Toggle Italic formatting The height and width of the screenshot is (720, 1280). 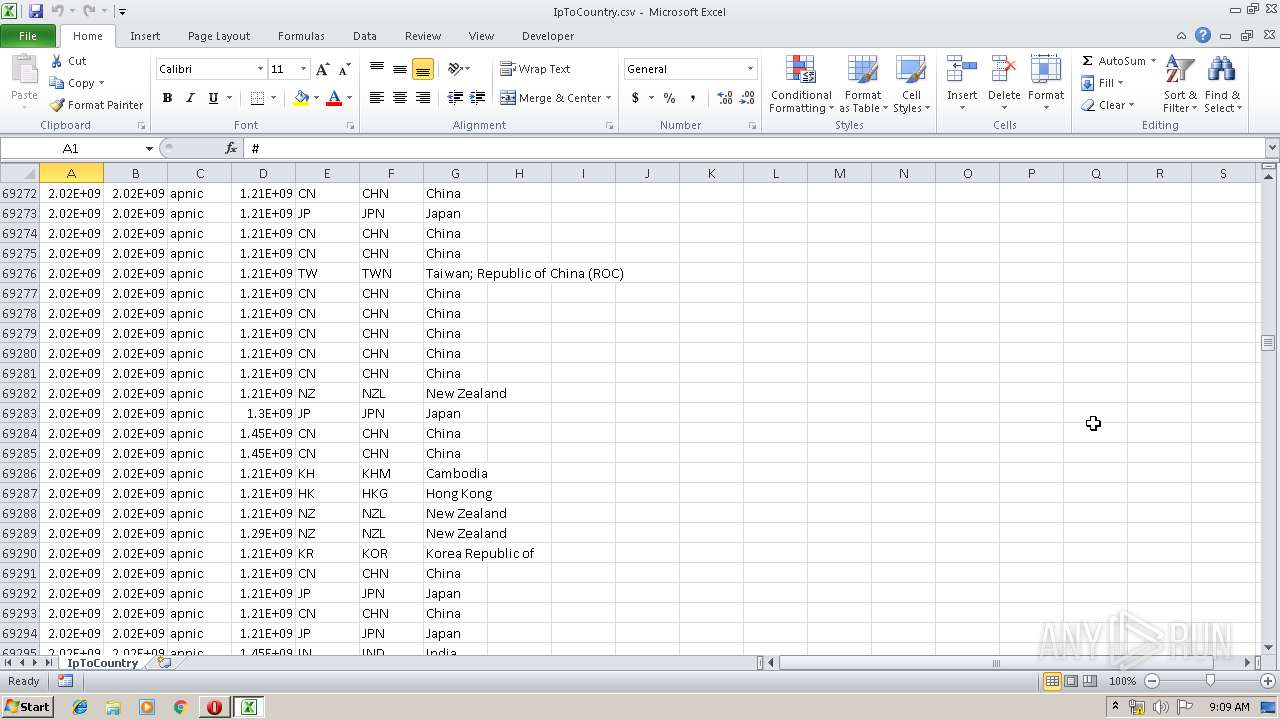pyautogui.click(x=190, y=98)
